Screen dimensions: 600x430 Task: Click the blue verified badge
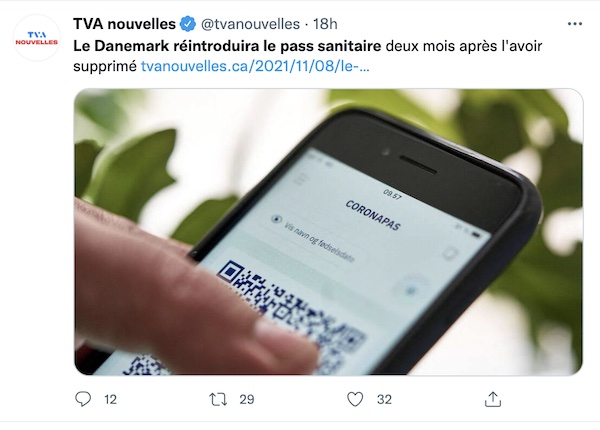point(188,24)
